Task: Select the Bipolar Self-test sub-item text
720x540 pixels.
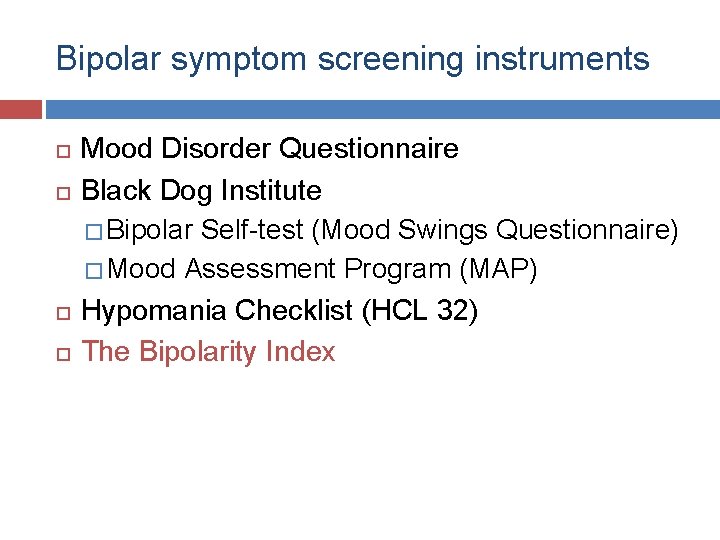Action: (x=392, y=230)
